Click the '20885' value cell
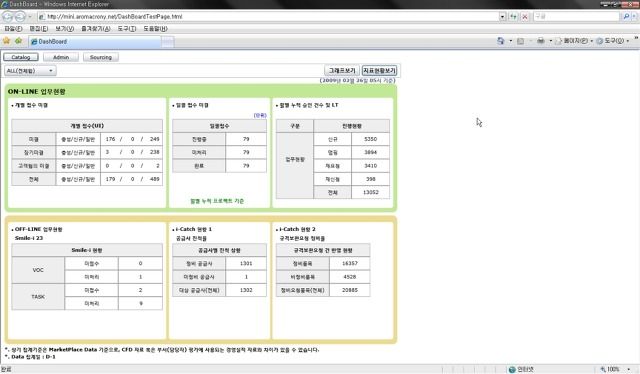Image resolution: width=640 pixels, height=374 pixels. tap(350, 290)
